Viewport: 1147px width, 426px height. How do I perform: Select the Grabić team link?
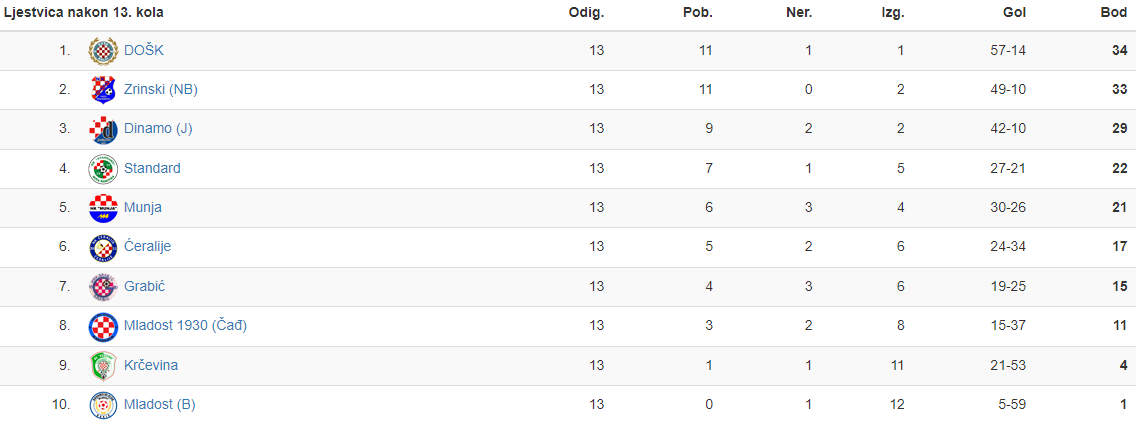point(145,287)
